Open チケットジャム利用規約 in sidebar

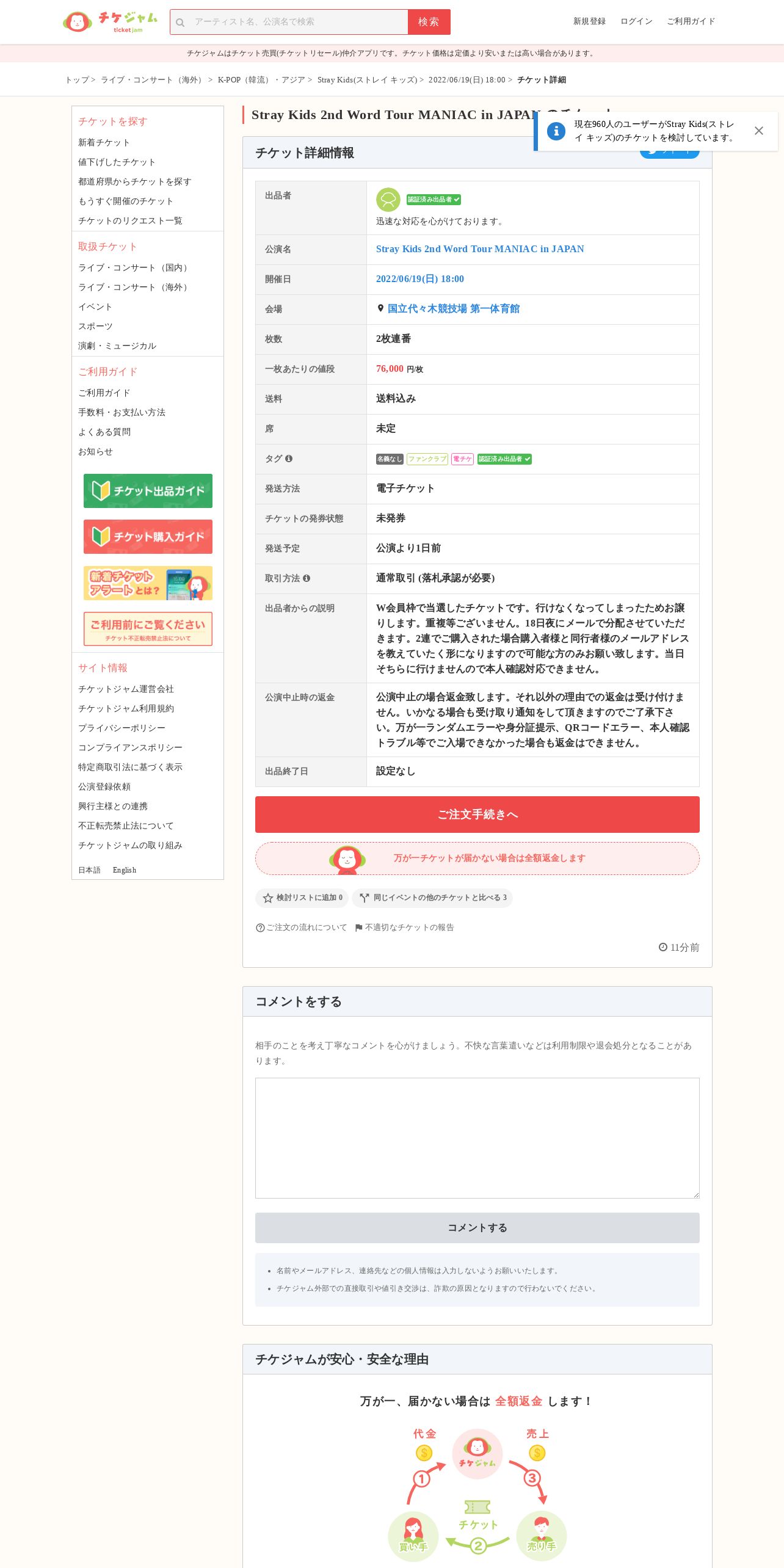click(x=126, y=709)
